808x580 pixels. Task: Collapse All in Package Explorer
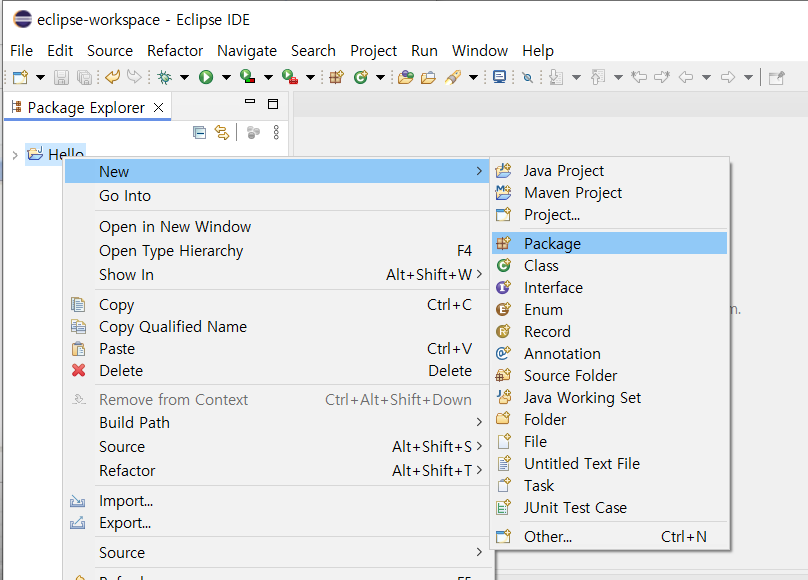click(x=199, y=132)
